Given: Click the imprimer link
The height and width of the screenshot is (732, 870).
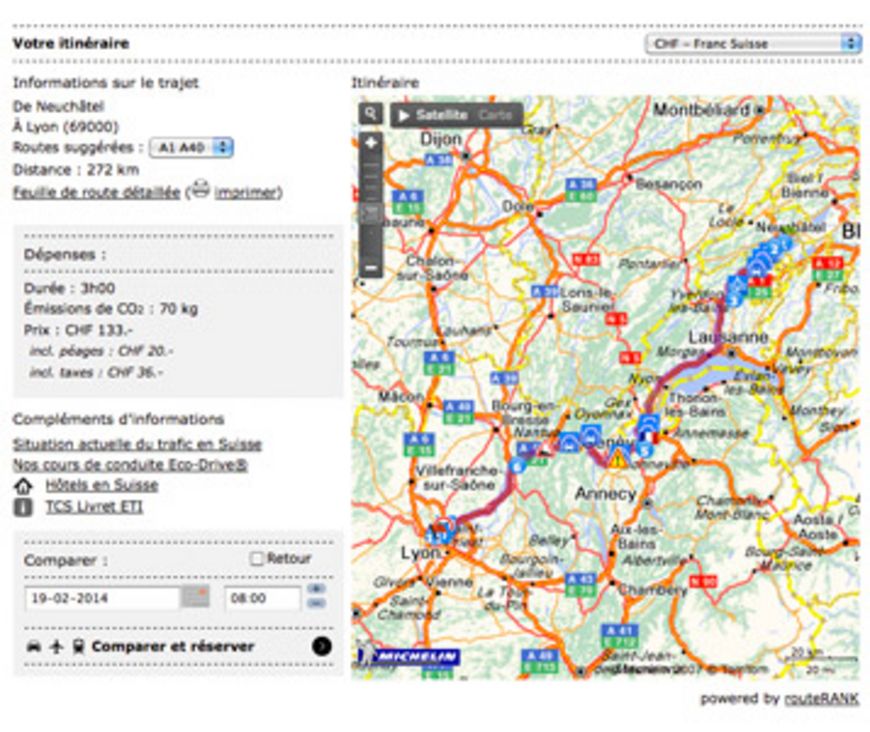Looking at the screenshot, I should pos(246,193).
